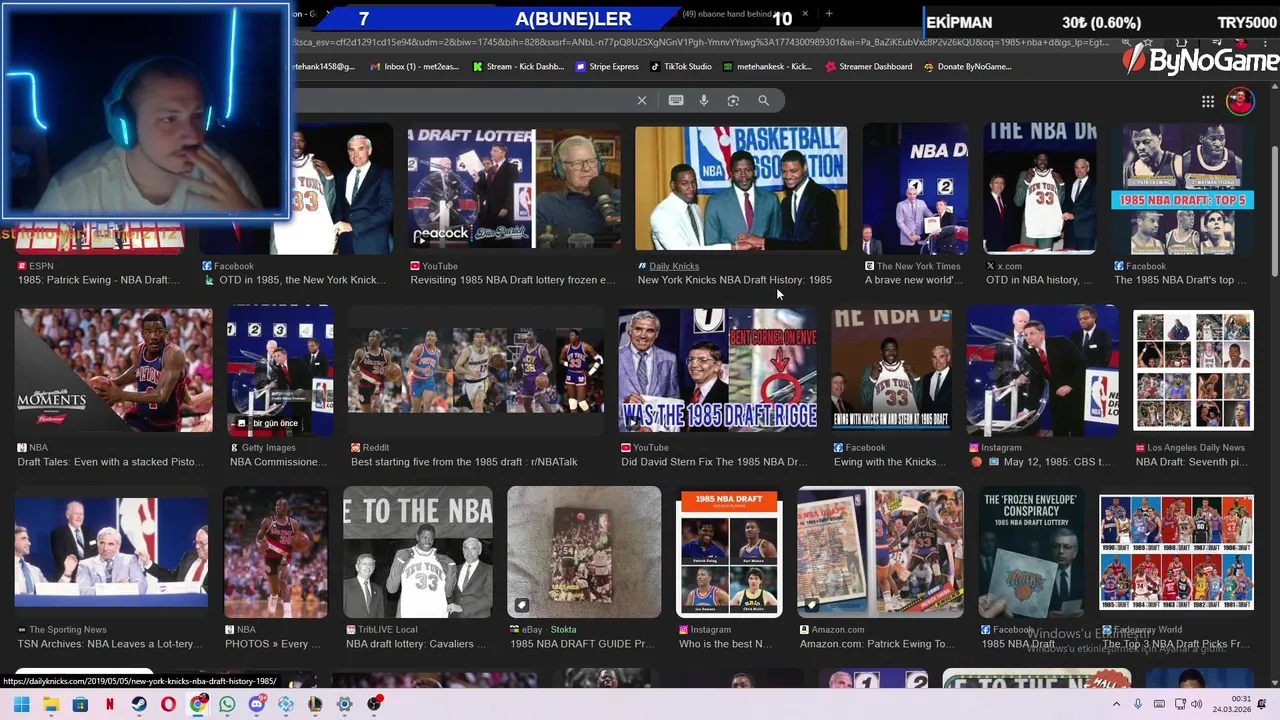1280x720 pixels.
Task: Open the Windows Start menu
Action: 22,704
